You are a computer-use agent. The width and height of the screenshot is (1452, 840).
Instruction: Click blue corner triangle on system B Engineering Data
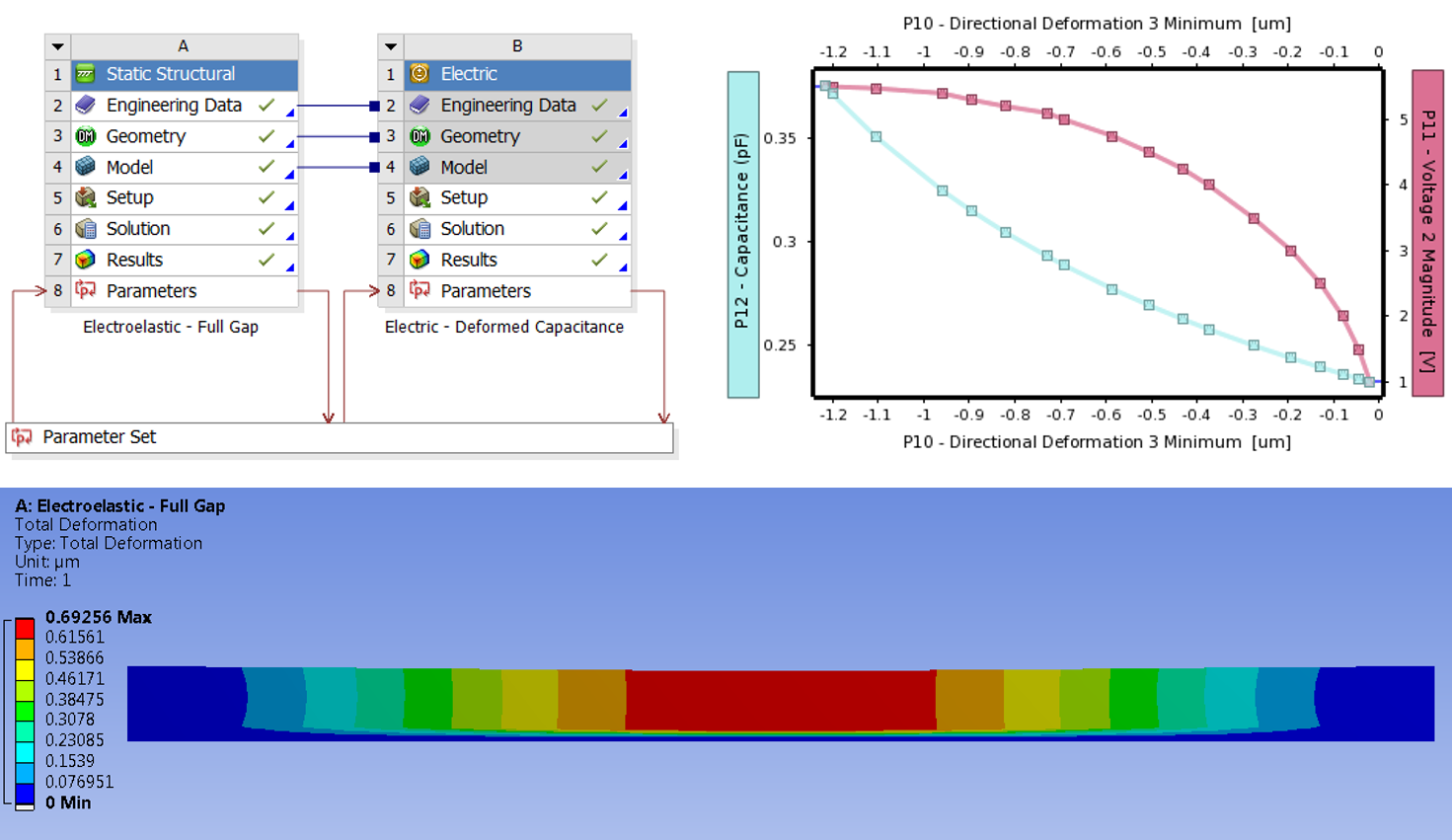(623, 113)
